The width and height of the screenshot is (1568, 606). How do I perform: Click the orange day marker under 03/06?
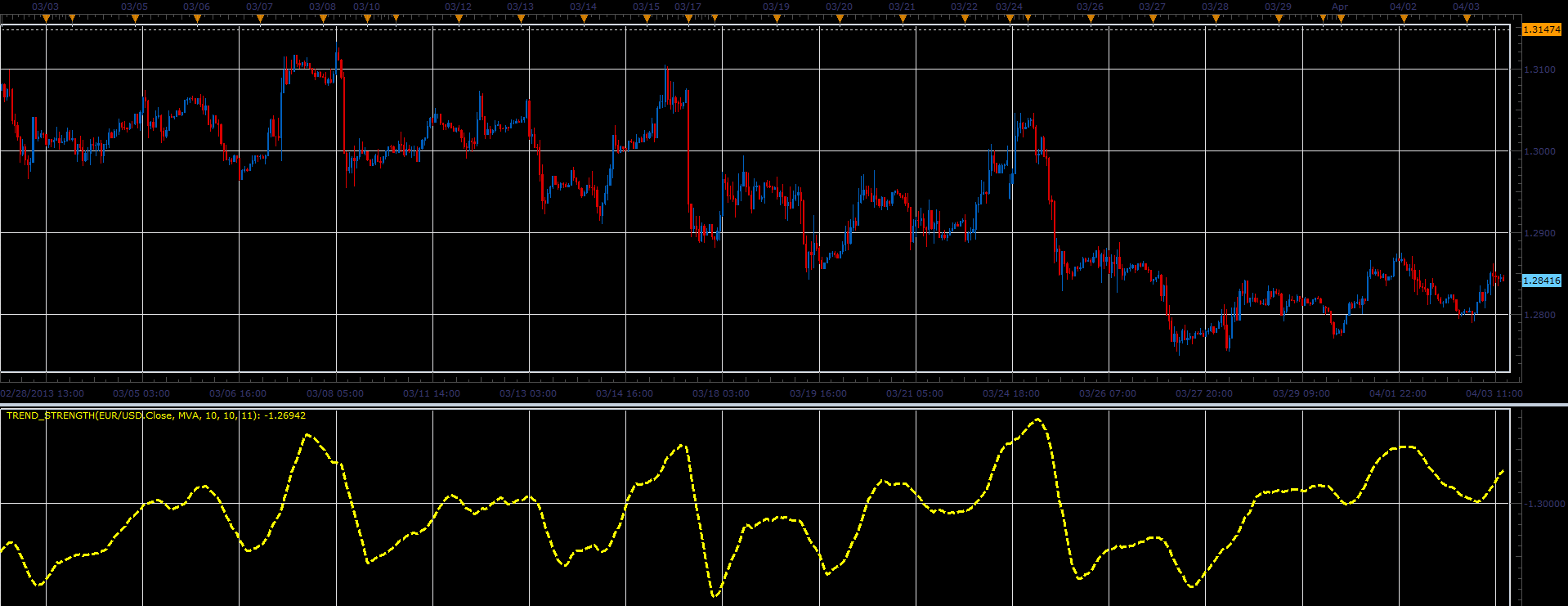click(x=196, y=18)
